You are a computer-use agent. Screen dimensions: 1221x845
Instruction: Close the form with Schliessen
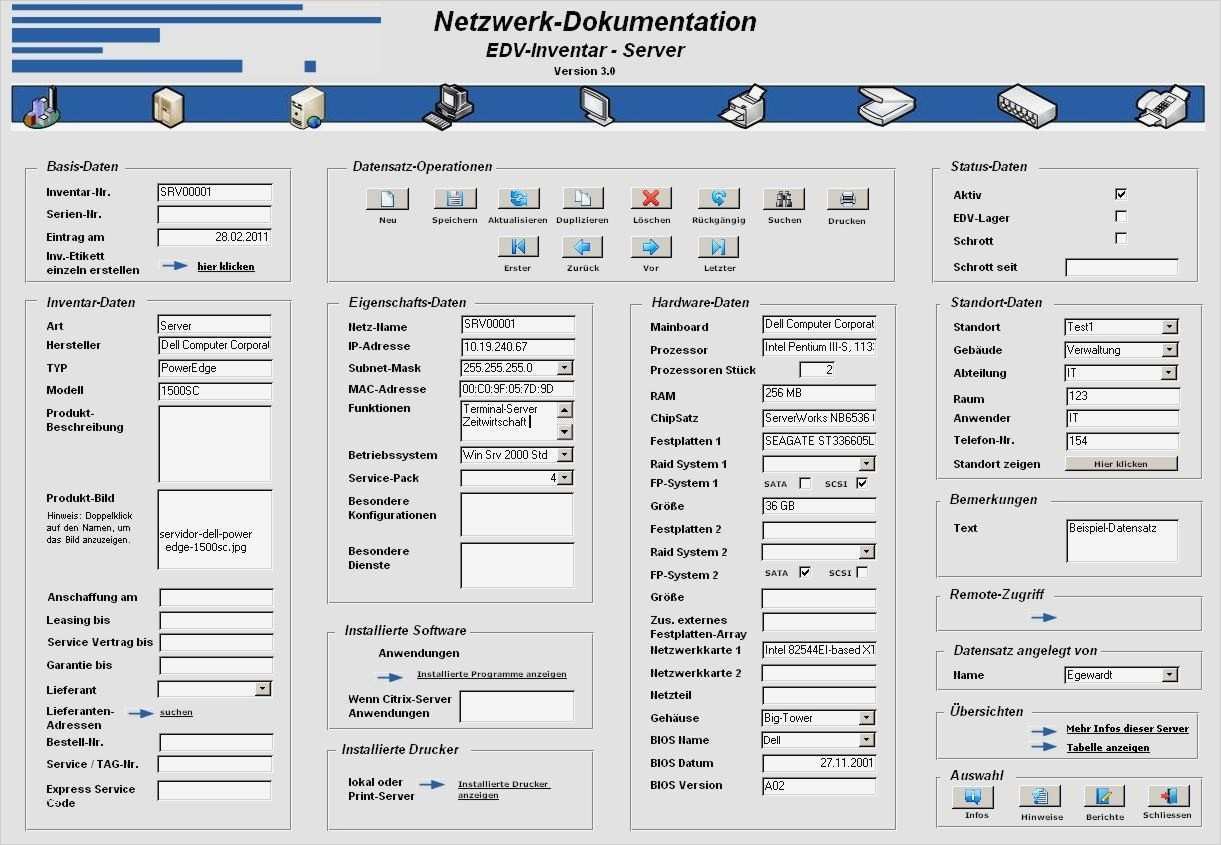coord(1168,797)
